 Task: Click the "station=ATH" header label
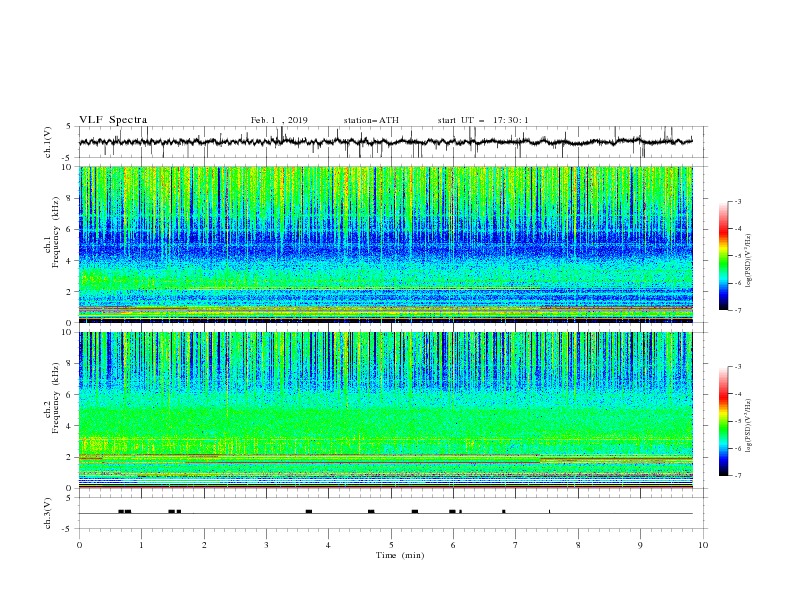pos(371,120)
